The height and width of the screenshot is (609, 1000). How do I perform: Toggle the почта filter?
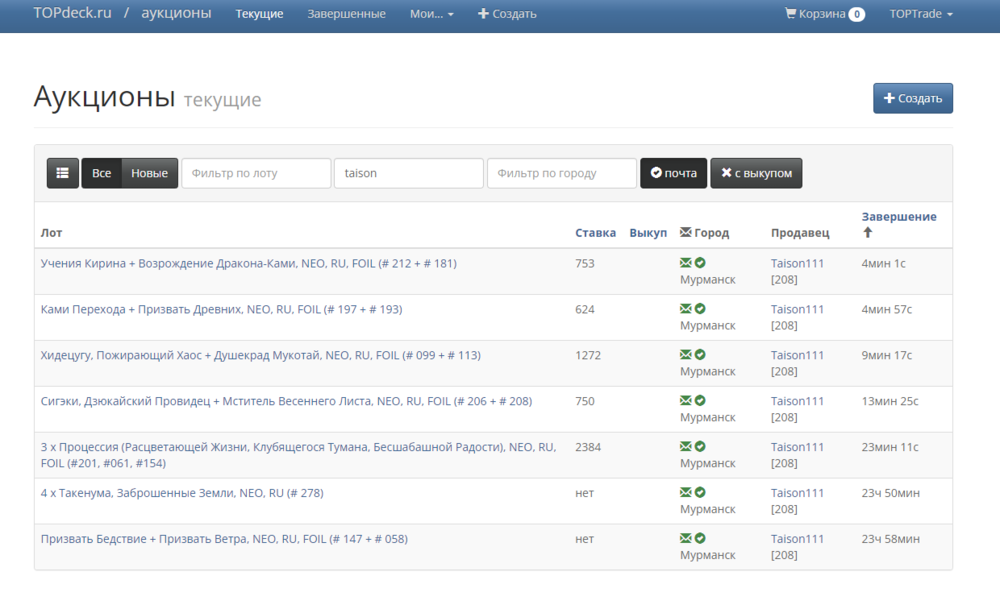click(673, 173)
